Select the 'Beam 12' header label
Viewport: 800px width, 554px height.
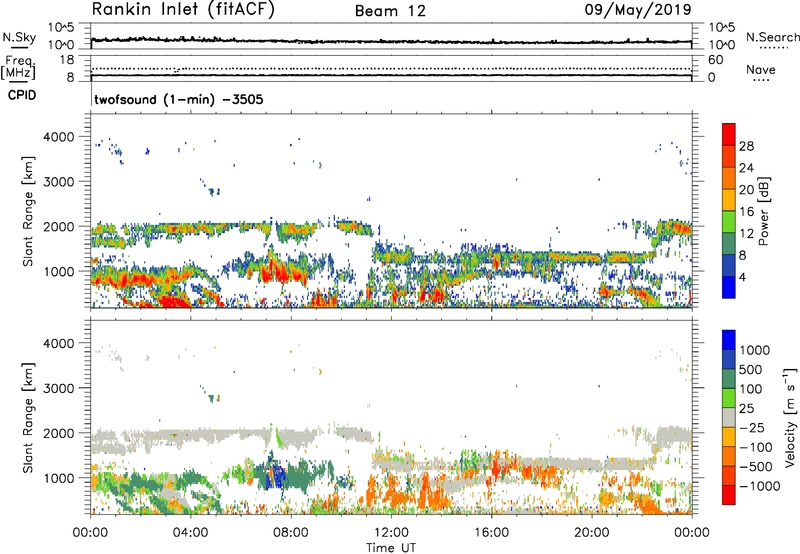coord(390,11)
